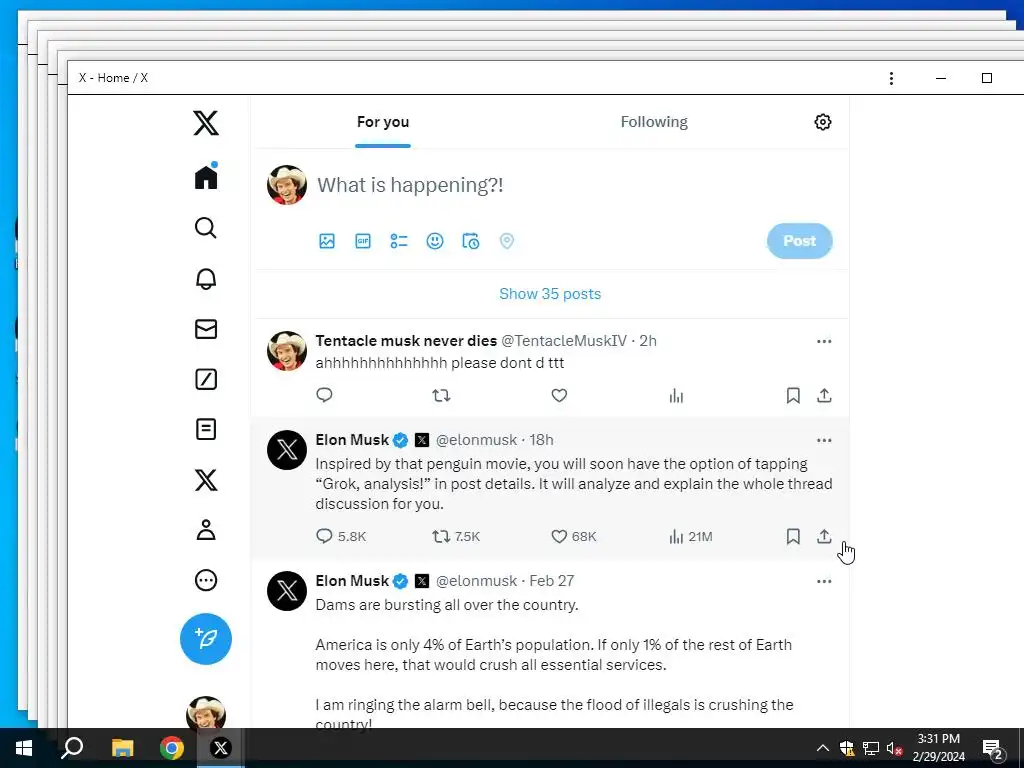View analytics of Tentacle musk's post
The height and width of the screenshot is (768, 1024).
coord(676,396)
